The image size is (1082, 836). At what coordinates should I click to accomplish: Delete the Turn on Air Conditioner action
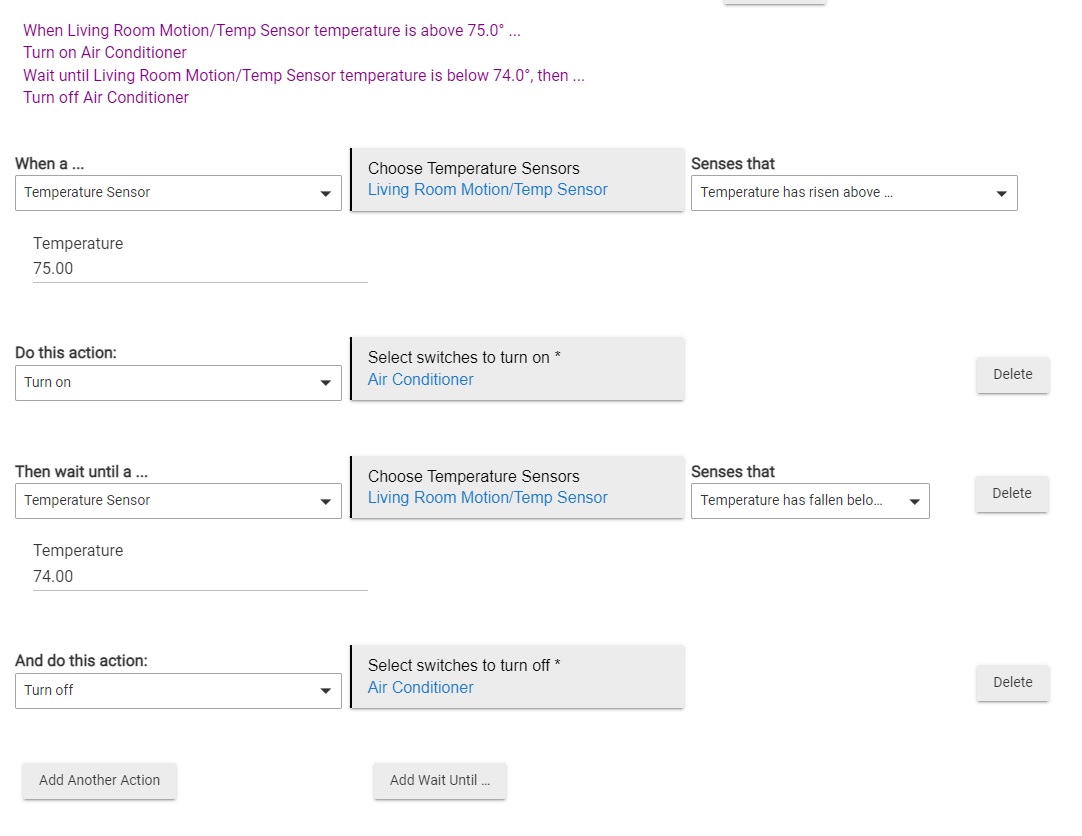[1012, 374]
